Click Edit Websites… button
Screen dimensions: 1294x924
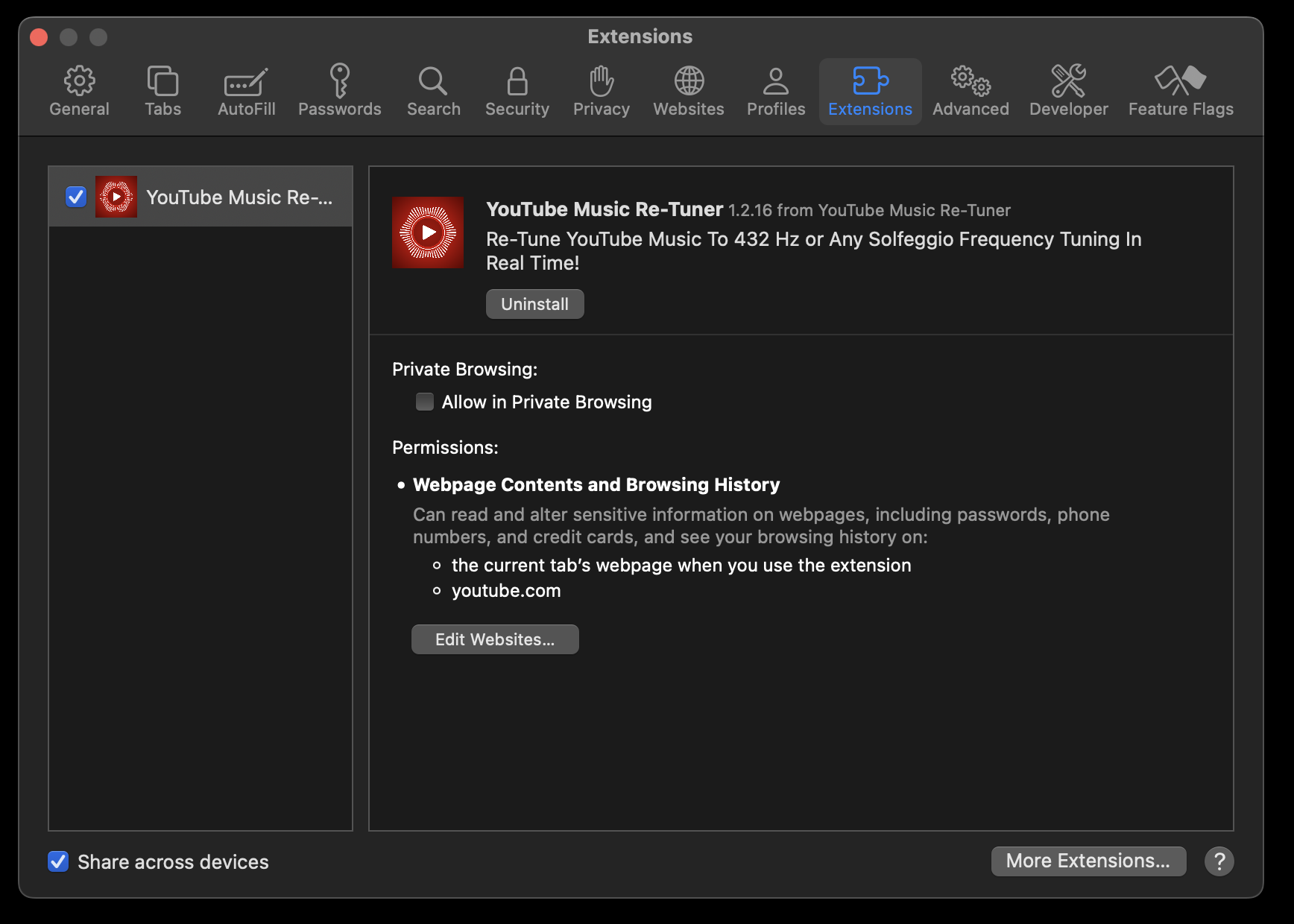tap(495, 639)
